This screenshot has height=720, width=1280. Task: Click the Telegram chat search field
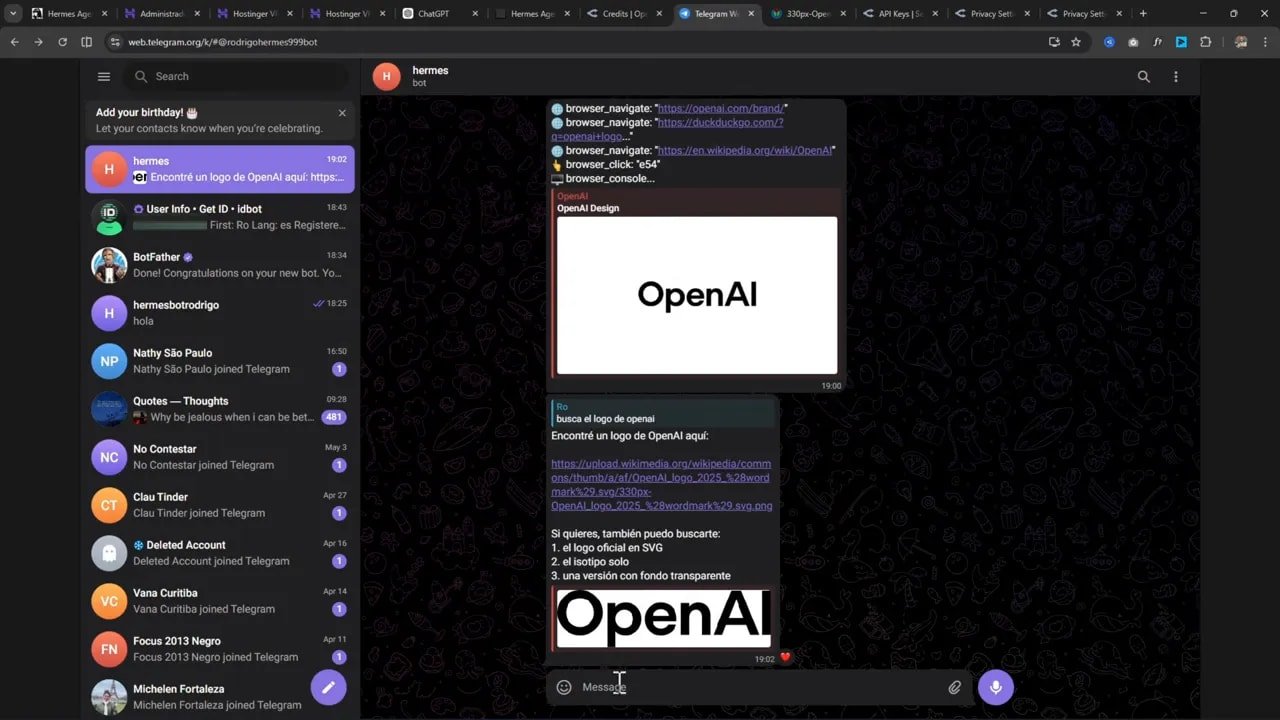pyautogui.click(x=236, y=76)
